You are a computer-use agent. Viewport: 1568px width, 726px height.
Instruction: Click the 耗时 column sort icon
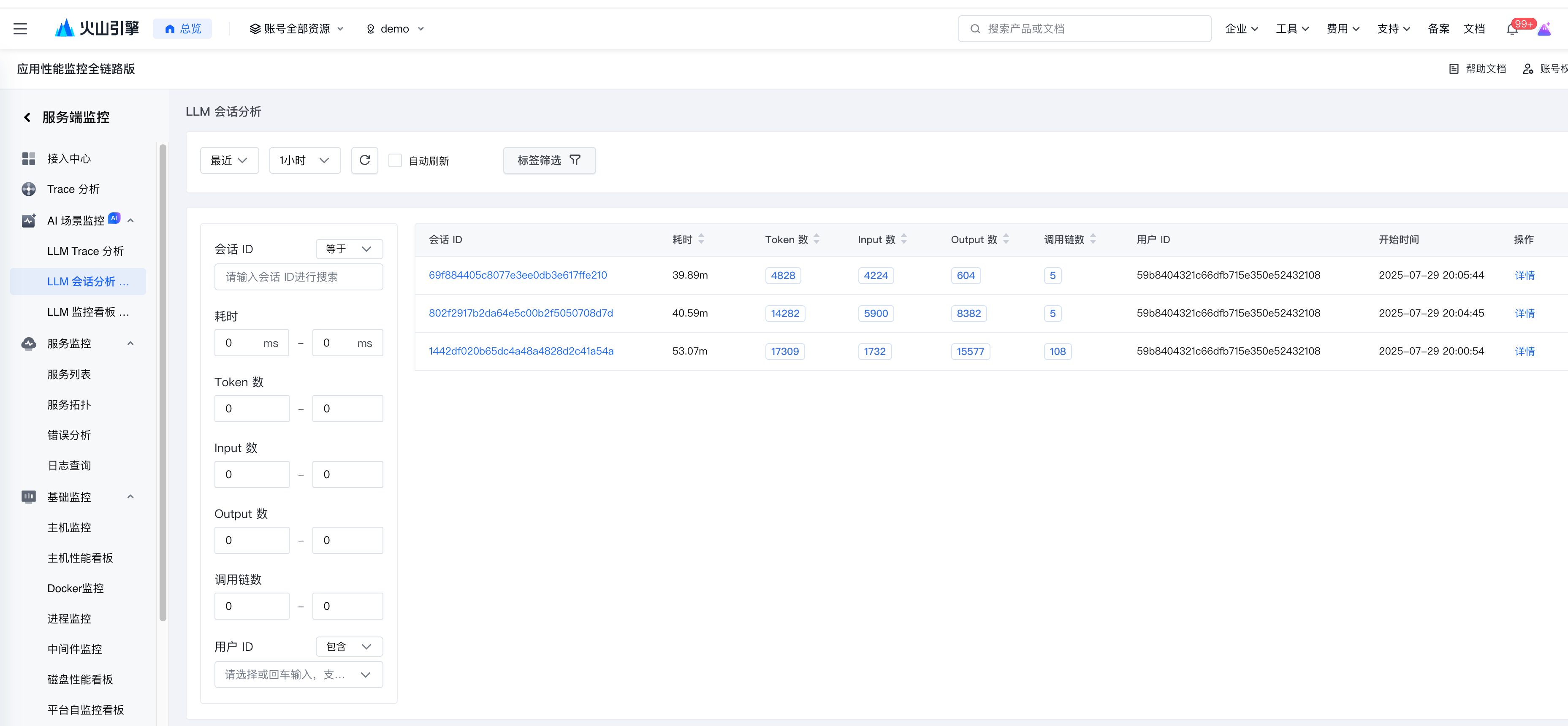click(x=701, y=239)
